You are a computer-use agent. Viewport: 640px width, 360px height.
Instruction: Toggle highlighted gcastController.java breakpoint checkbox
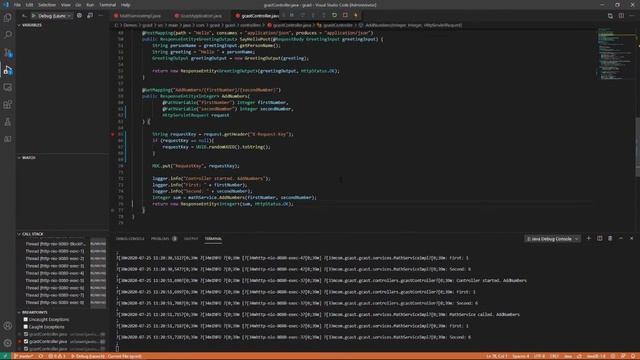click(x=26, y=342)
